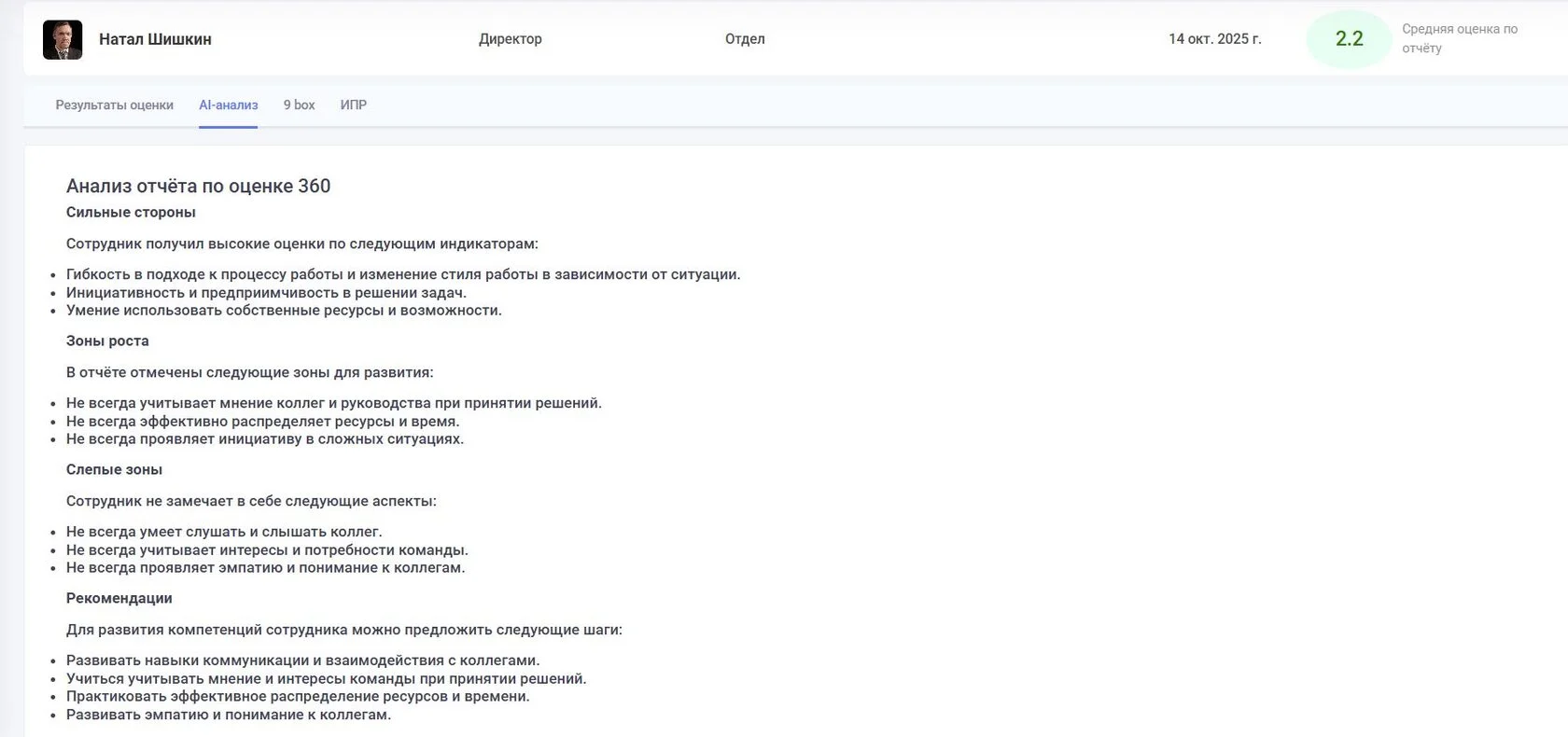Click the Анализ отчёта по оценке 360 heading
1568x737 pixels.
click(198, 186)
